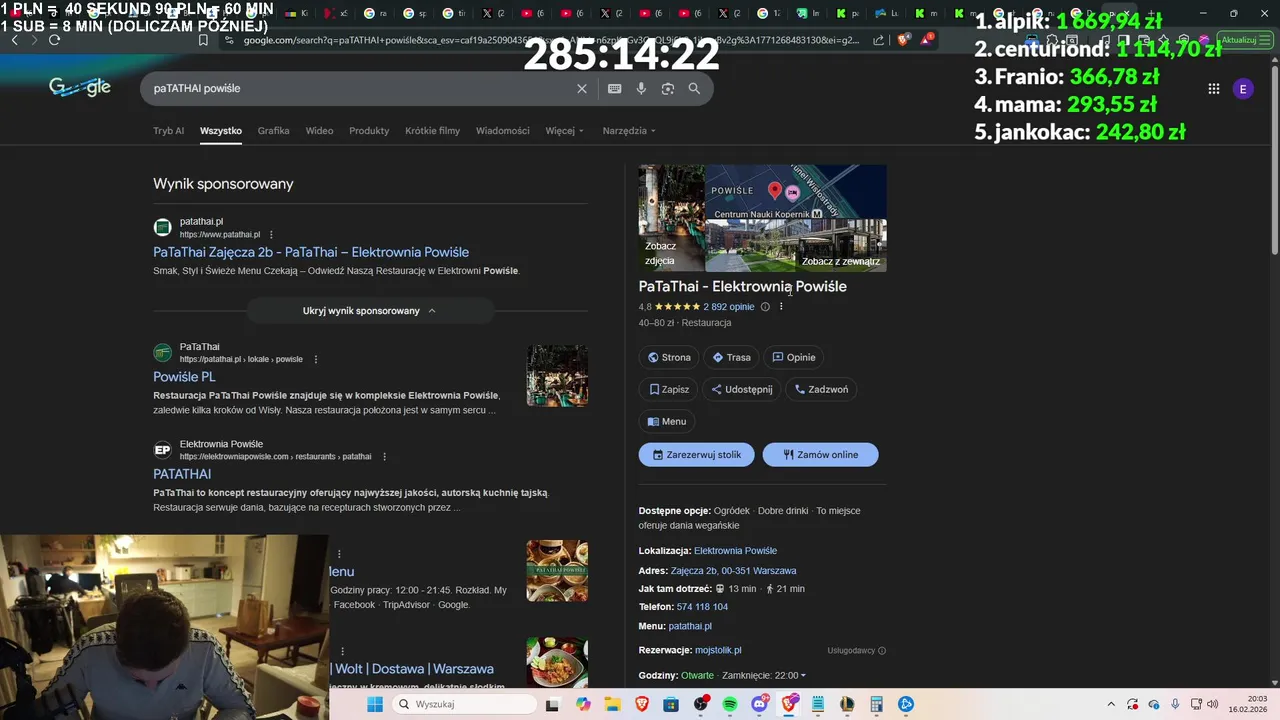
Task: Click the Zadzwoń call button
Action: coord(821,389)
